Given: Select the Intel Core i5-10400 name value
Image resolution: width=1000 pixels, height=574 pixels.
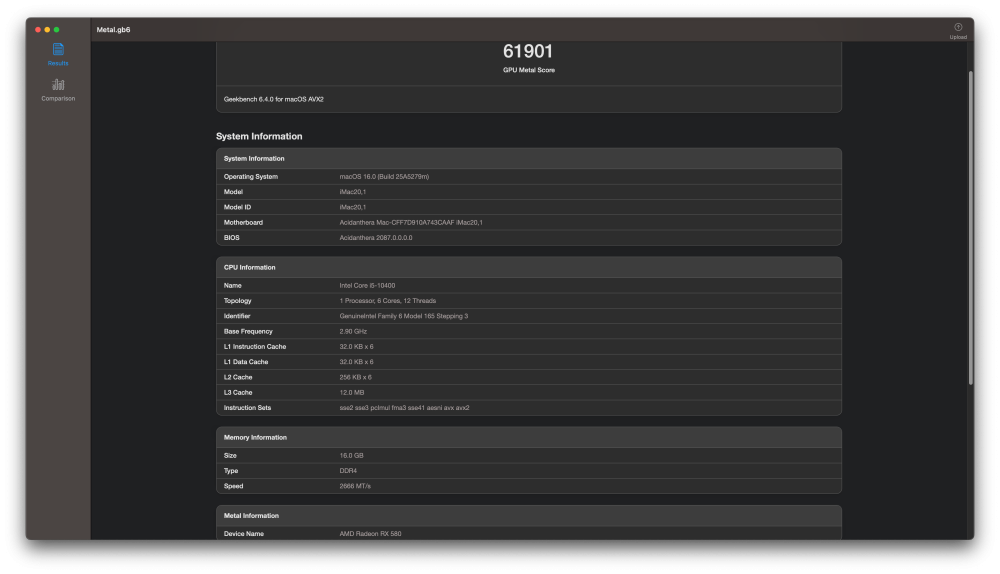Looking at the screenshot, I should click(367, 286).
